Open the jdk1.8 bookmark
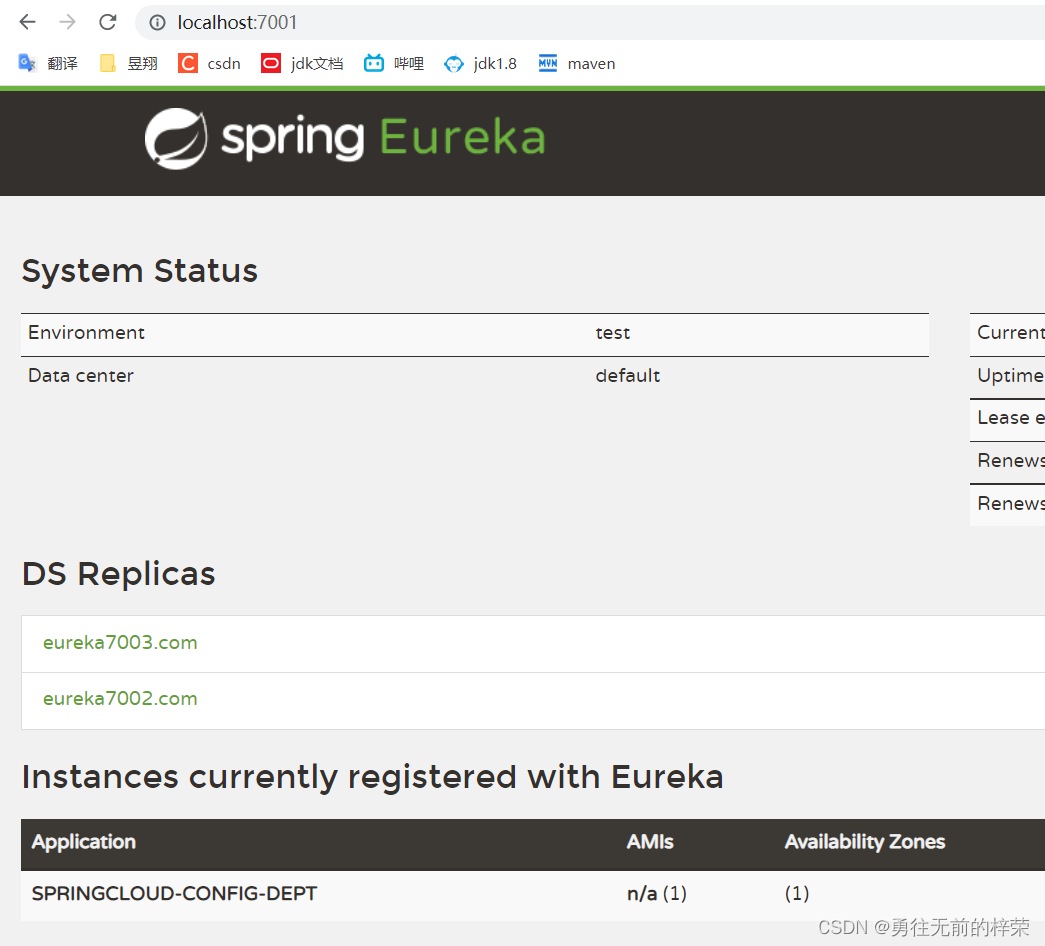 [x=481, y=63]
